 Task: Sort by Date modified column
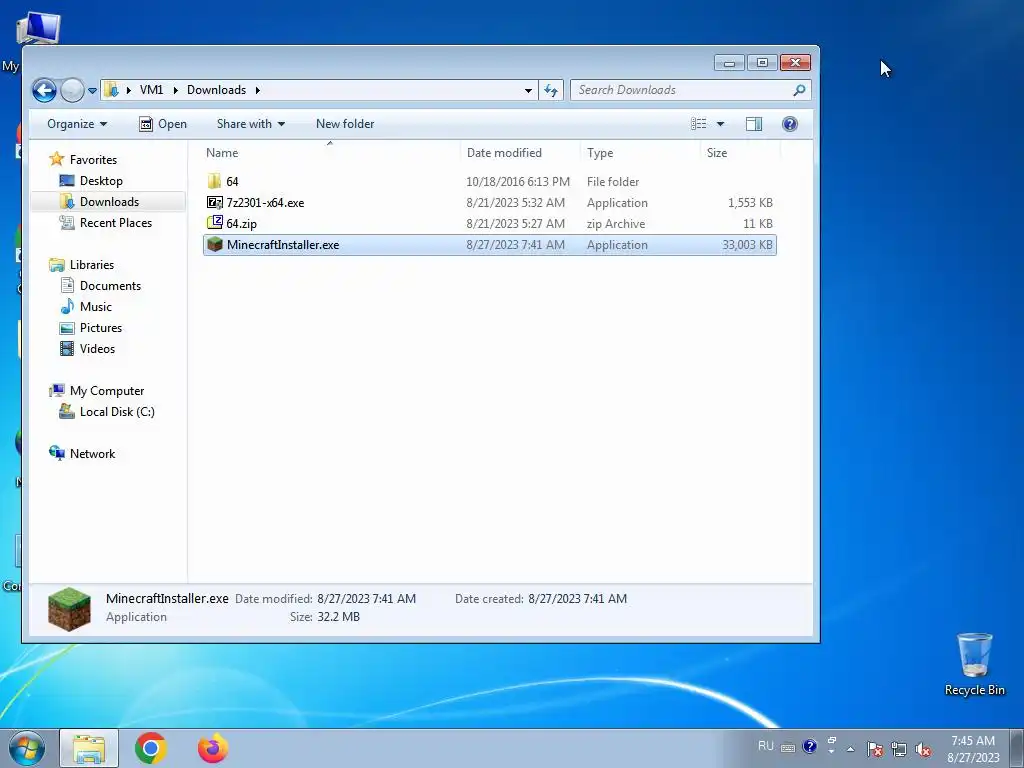click(x=504, y=153)
